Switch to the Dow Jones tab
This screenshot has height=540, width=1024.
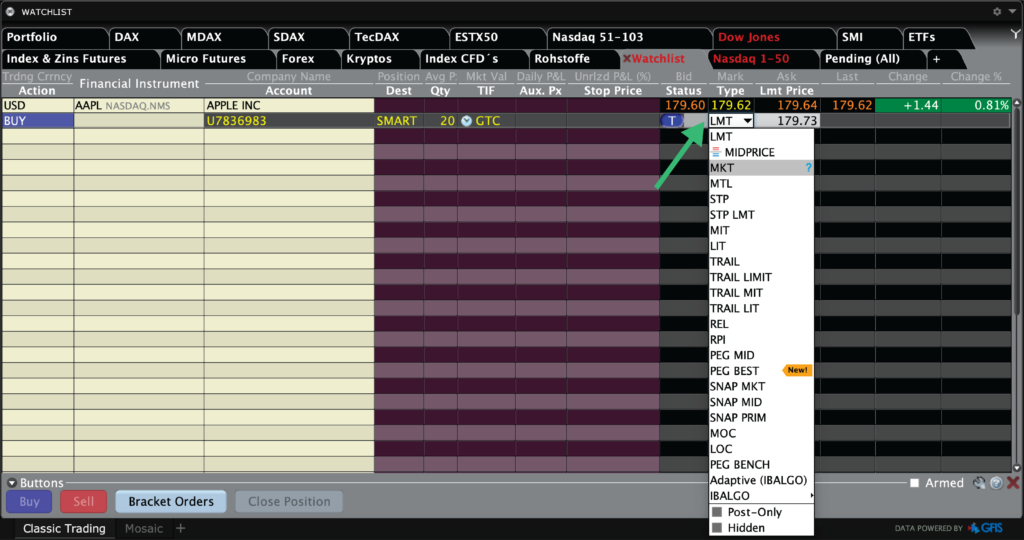tap(773, 37)
